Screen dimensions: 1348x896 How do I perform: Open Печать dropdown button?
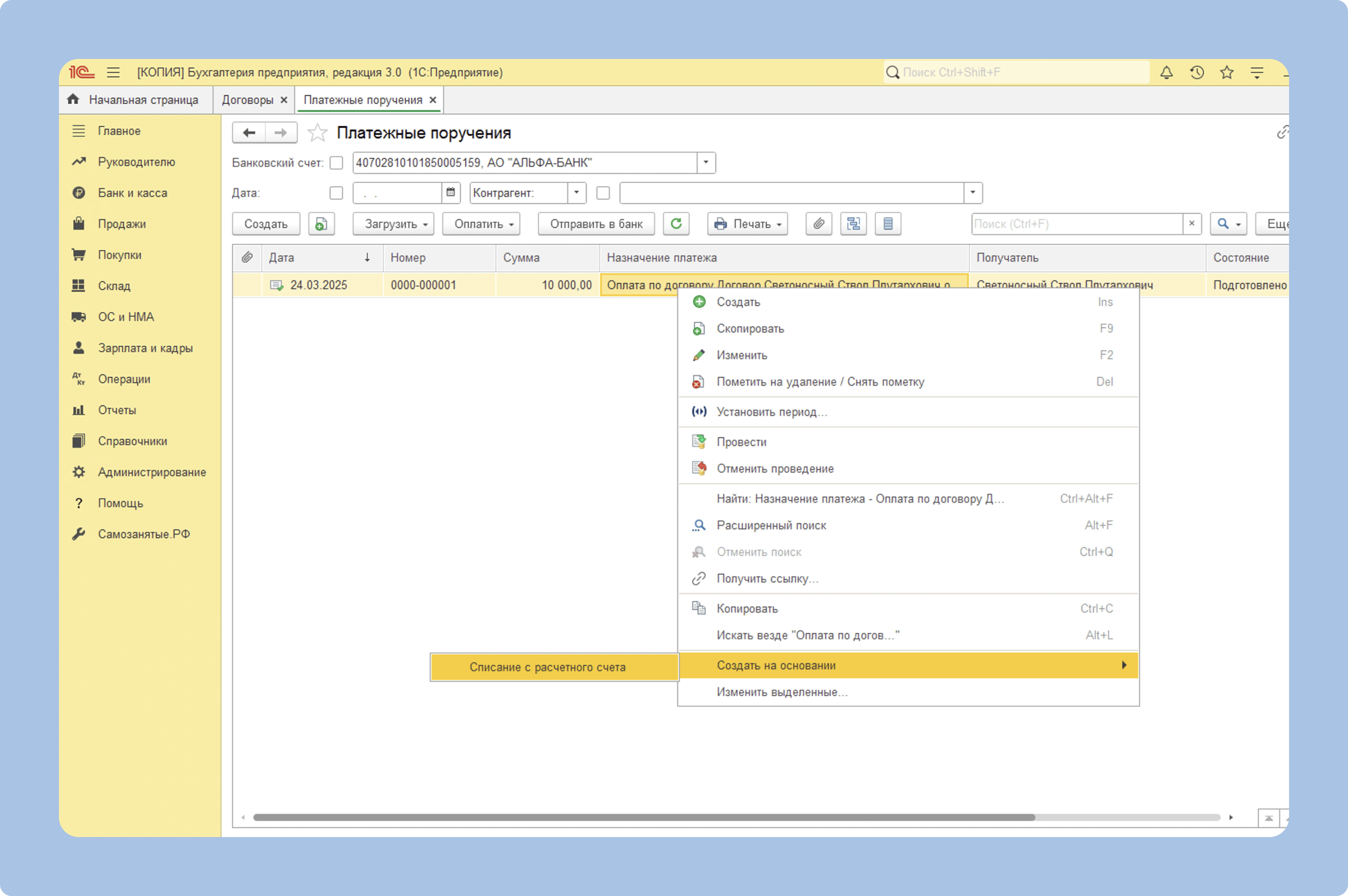(747, 224)
